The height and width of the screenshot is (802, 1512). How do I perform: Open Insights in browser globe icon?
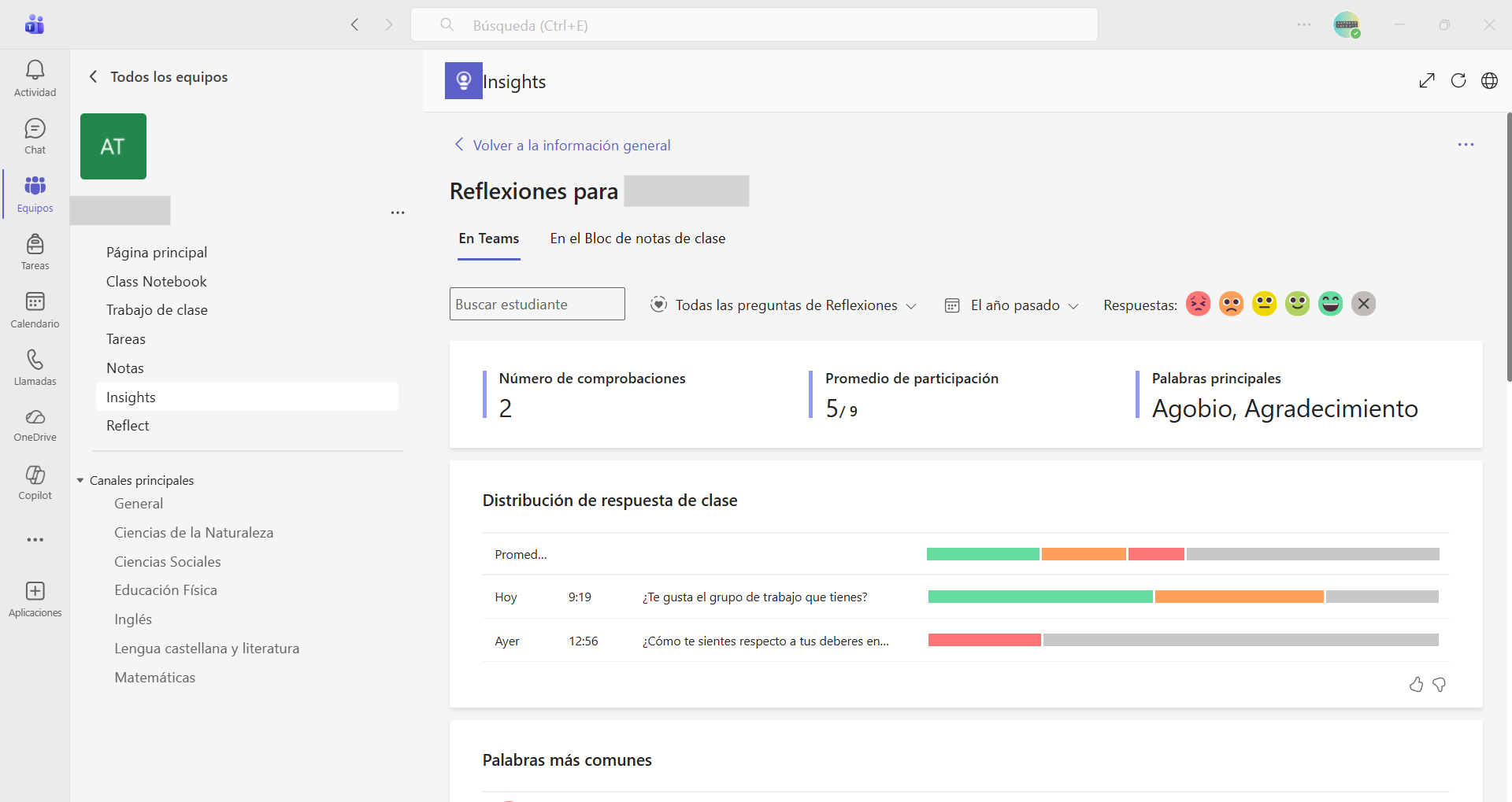coord(1489,80)
